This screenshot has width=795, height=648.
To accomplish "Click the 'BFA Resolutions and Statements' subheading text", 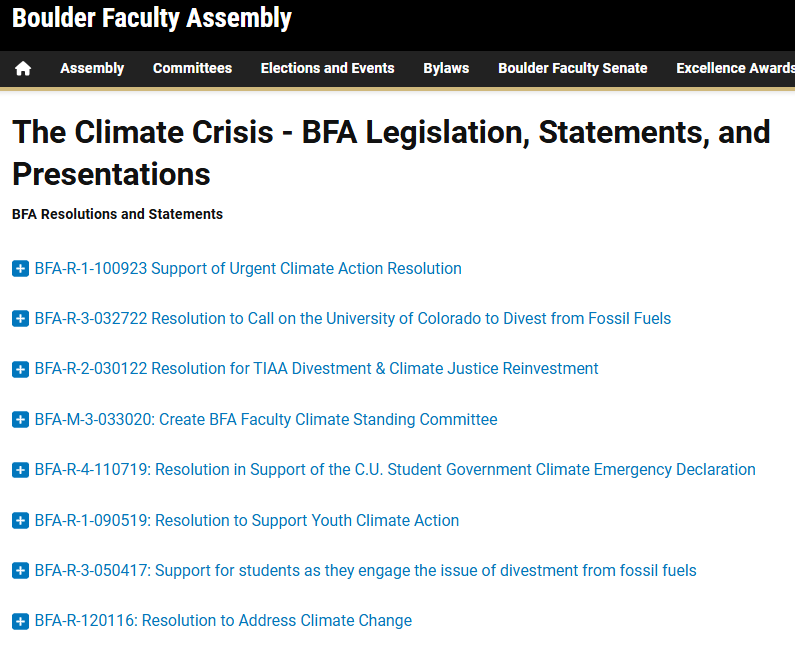I will click(117, 214).
